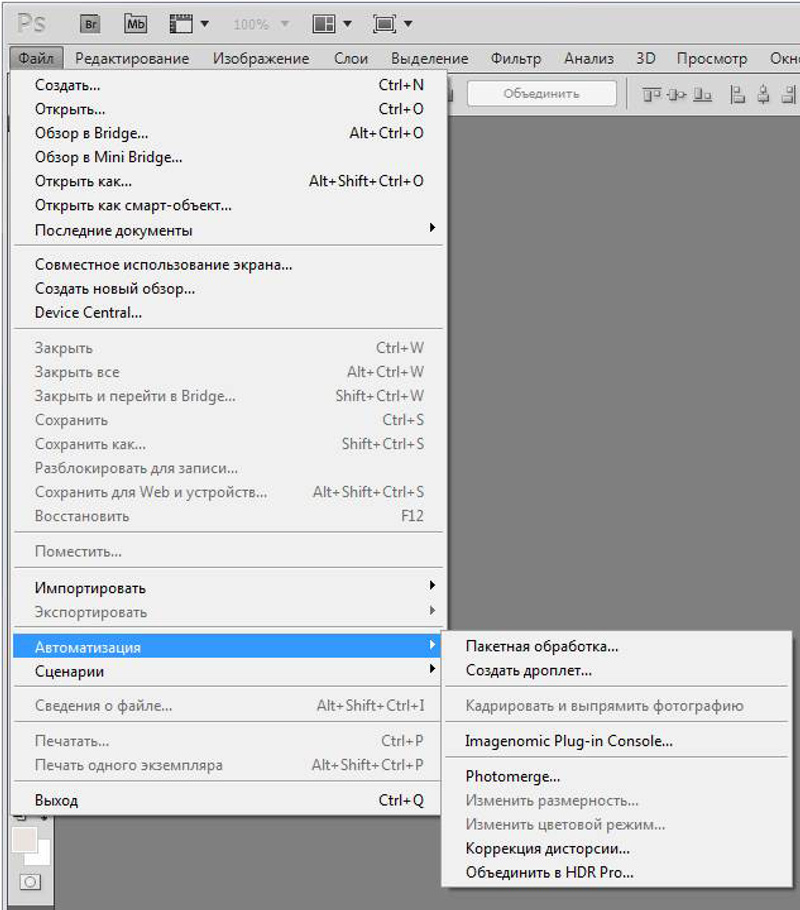800x910 pixels.
Task: Click Разблокировать для записи... item
Action: pyautogui.click(x=227, y=468)
